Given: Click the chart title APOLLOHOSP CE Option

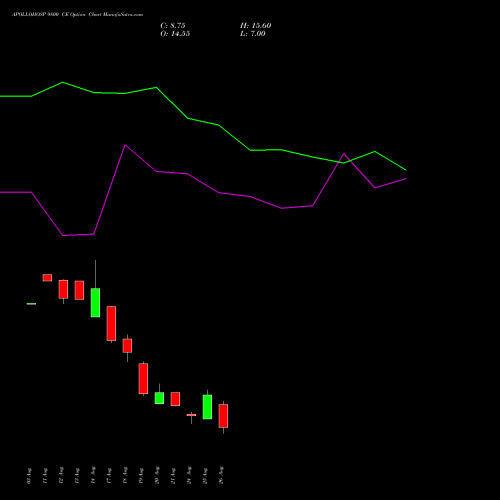Looking at the screenshot, I should coord(77,15).
